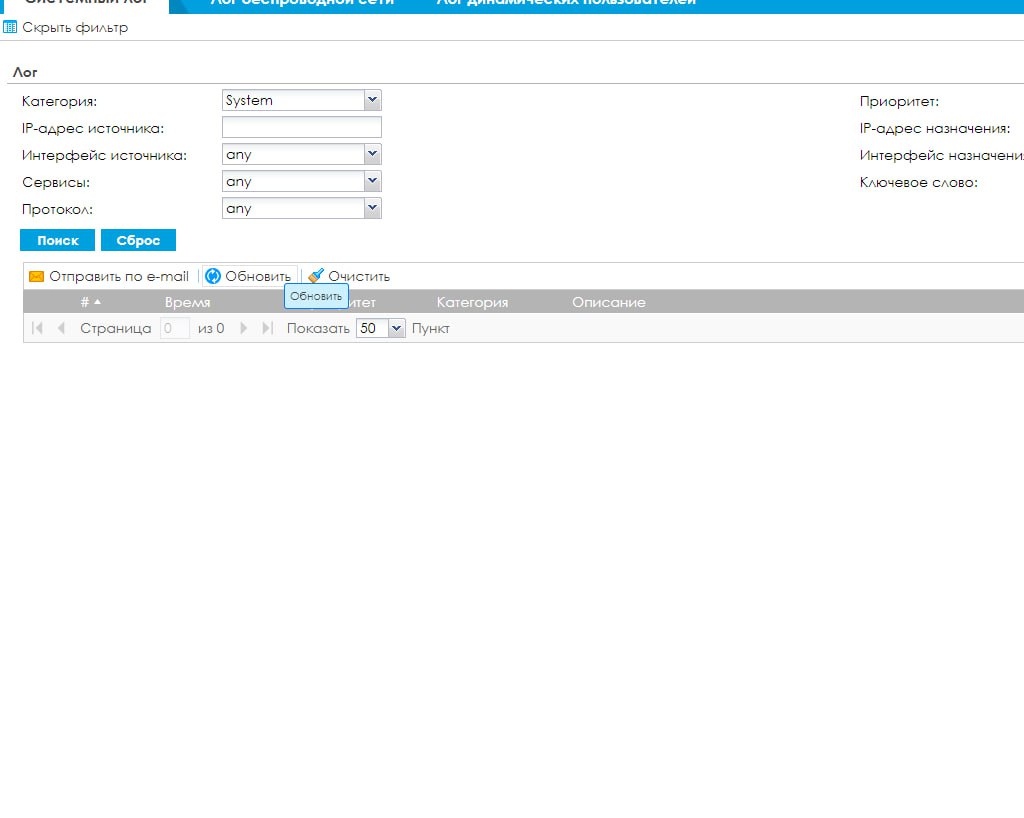Image resolution: width=1024 pixels, height=818 pixels.
Task: Click the Очистить toolbar button text
Action: [359, 277]
